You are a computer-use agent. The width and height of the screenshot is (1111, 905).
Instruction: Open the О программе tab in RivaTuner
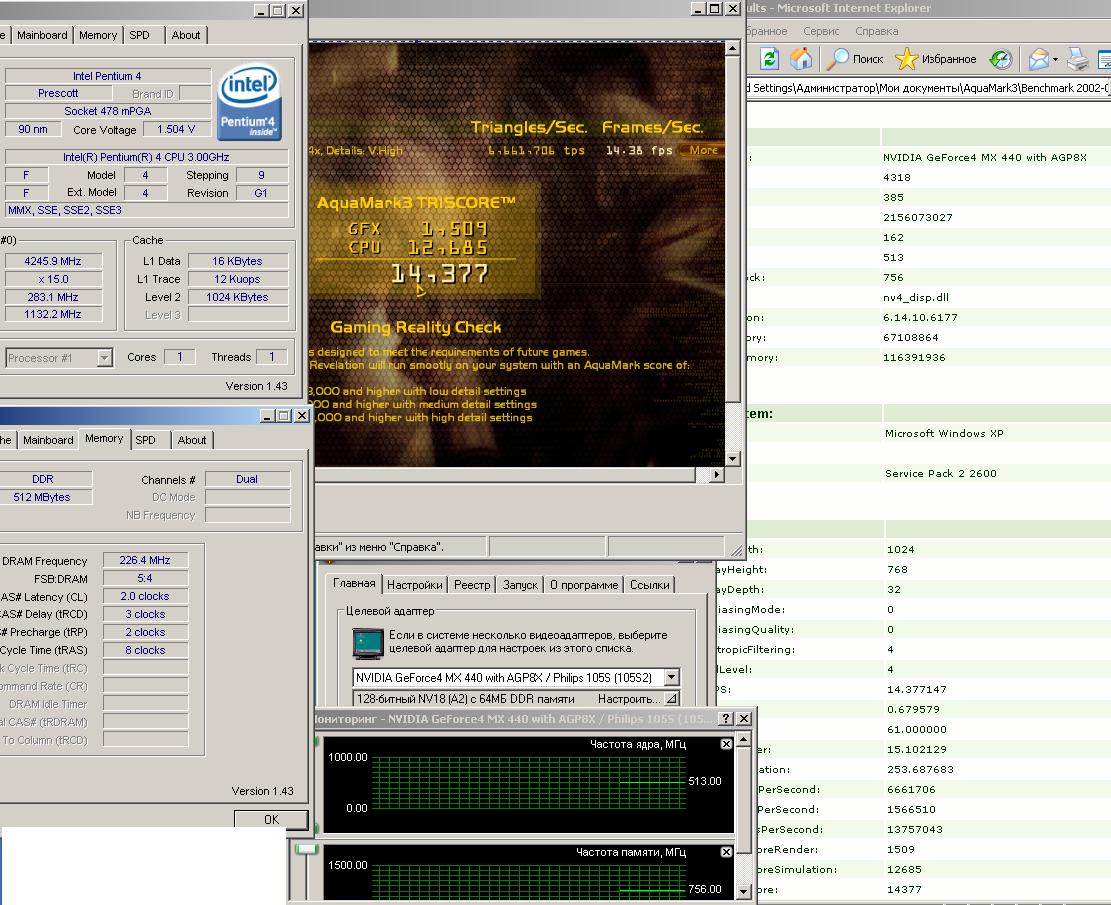[x=585, y=585]
